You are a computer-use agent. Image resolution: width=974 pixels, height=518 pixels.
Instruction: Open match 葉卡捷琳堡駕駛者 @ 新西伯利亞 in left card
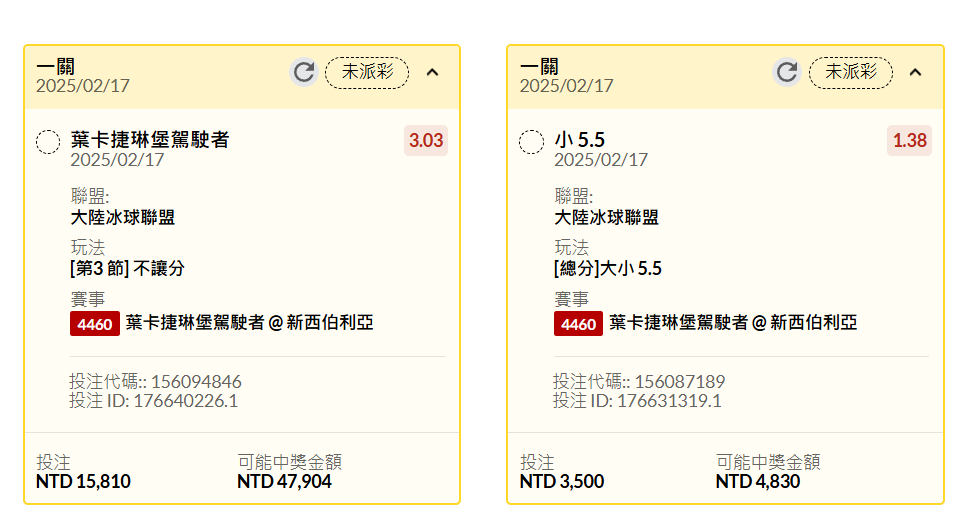pos(250,323)
